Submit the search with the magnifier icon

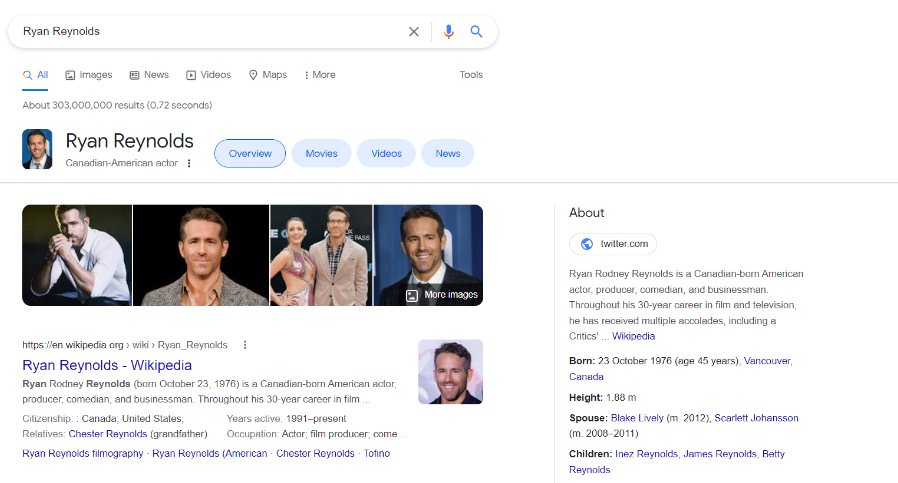click(476, 32)
